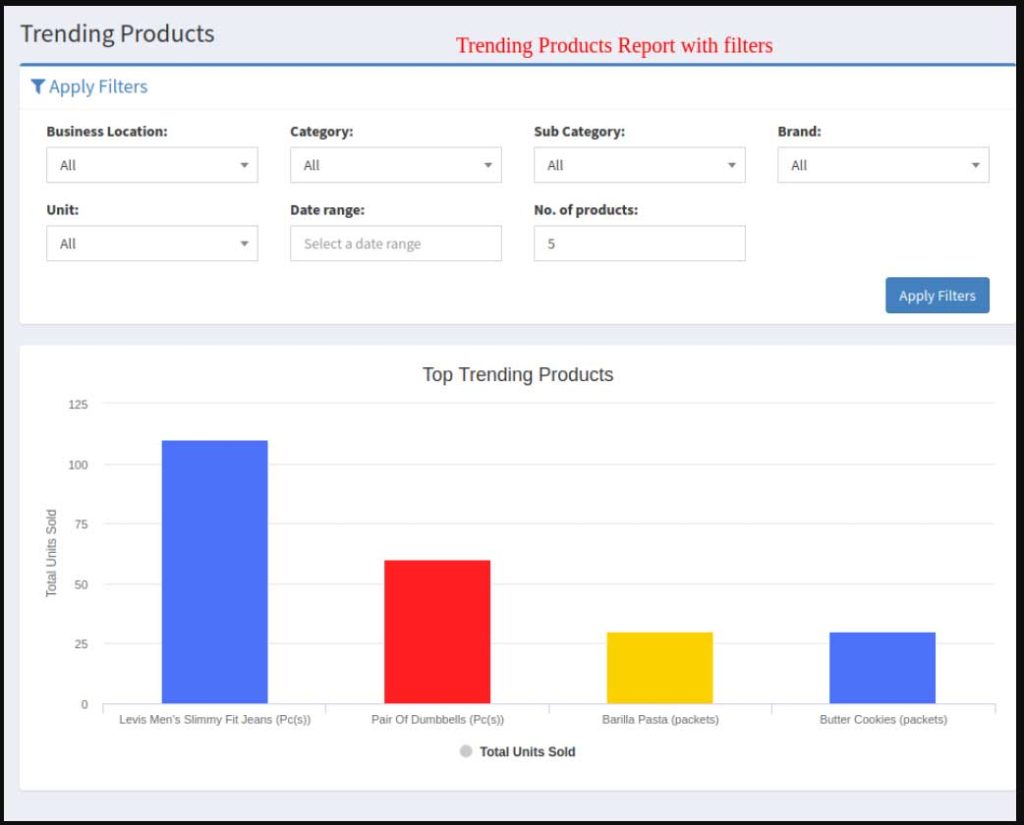Click the Butter Cookies blue bar

pyautogui.click(x=882, y=667)
